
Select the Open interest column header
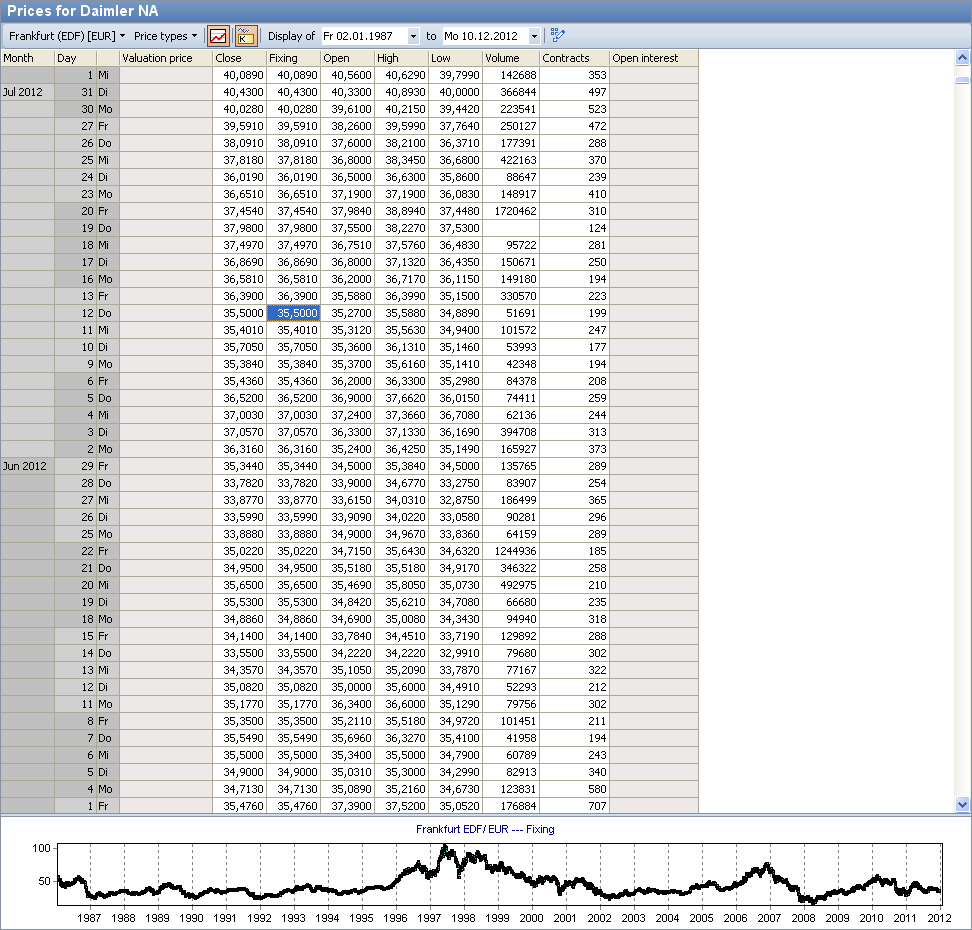point(653,58)
